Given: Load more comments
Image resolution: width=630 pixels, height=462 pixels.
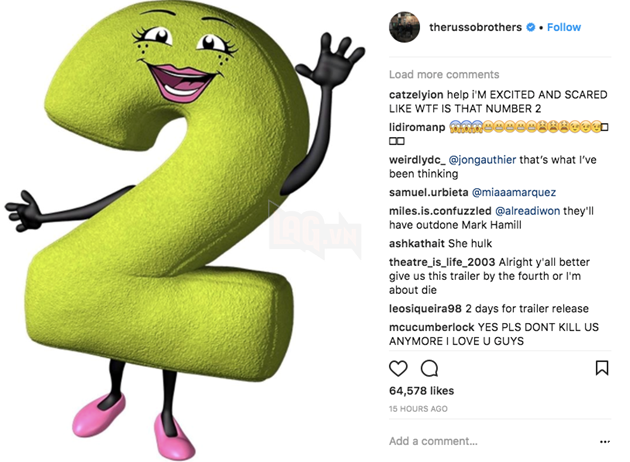Looking at the screenshot, I should click(444, 74).
